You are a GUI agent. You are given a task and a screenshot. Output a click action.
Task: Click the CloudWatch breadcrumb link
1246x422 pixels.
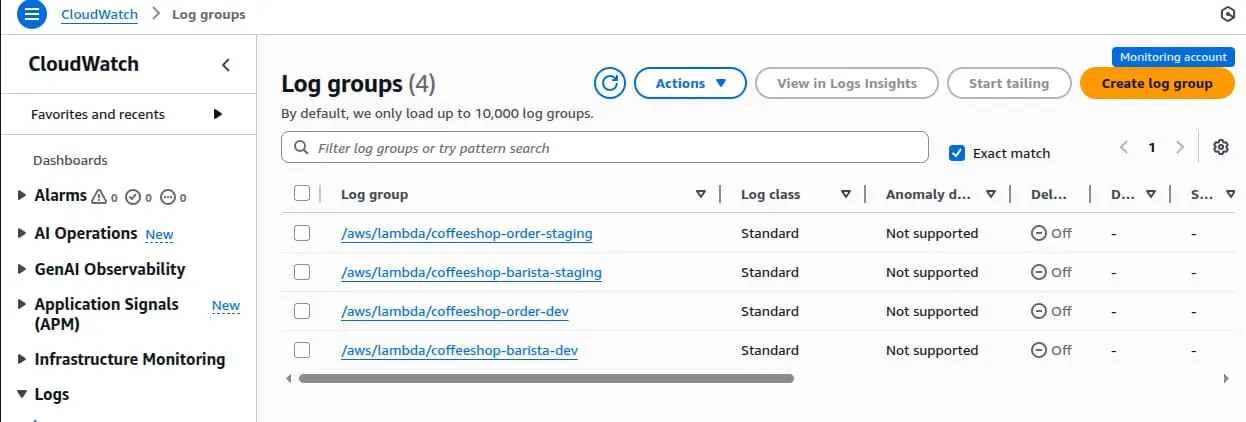[x=99, y=15]
